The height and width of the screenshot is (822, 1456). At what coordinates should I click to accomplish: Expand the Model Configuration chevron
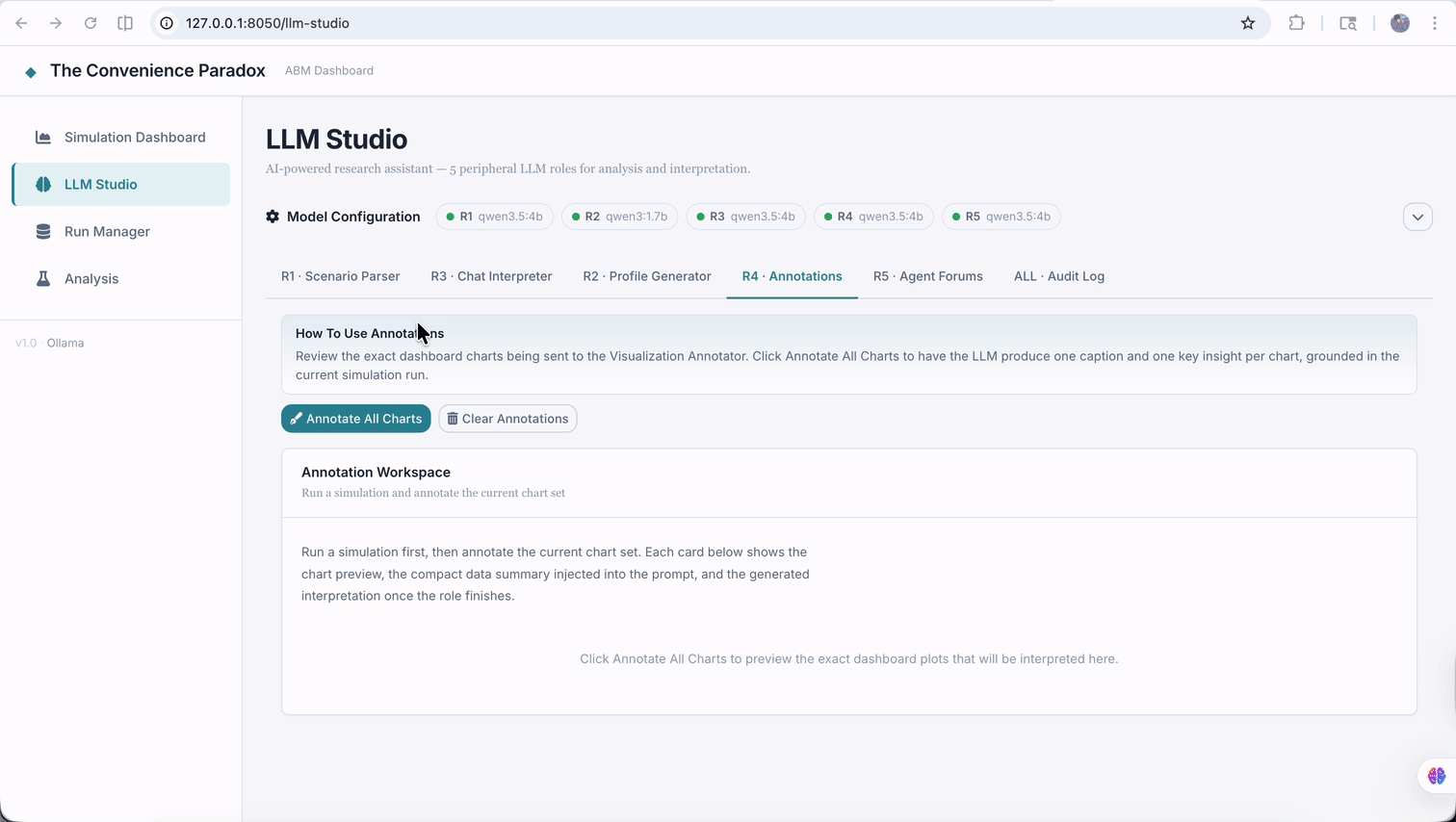pos(1417,217)
